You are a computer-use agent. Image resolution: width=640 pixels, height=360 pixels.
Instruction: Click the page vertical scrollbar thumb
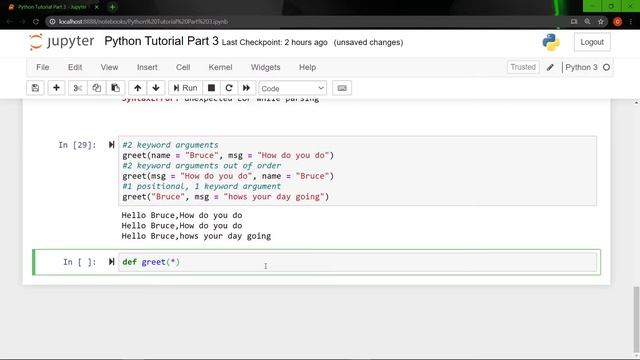[636, 319]
